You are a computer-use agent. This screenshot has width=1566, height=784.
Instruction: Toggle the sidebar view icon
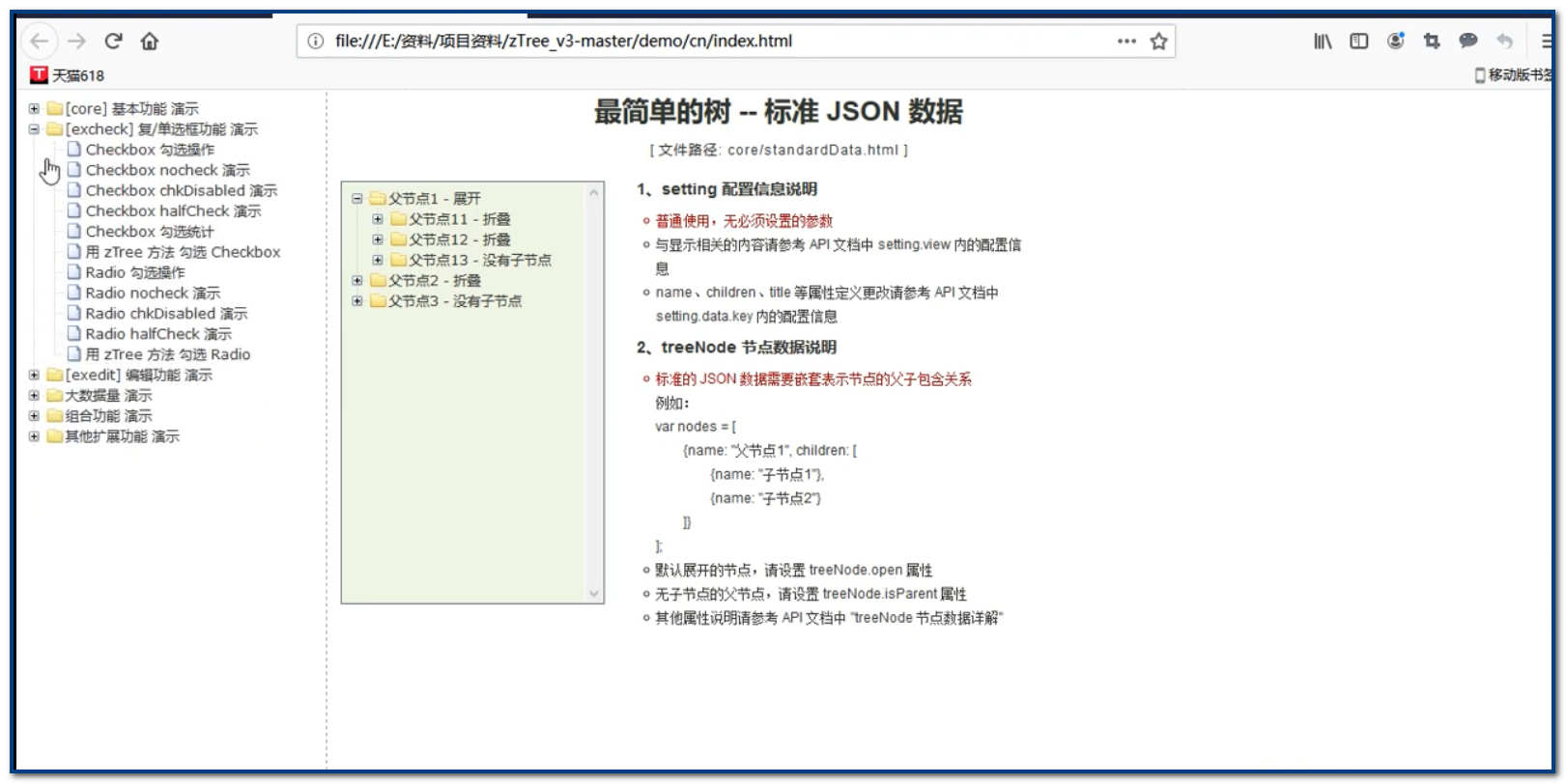point(1359,41)
